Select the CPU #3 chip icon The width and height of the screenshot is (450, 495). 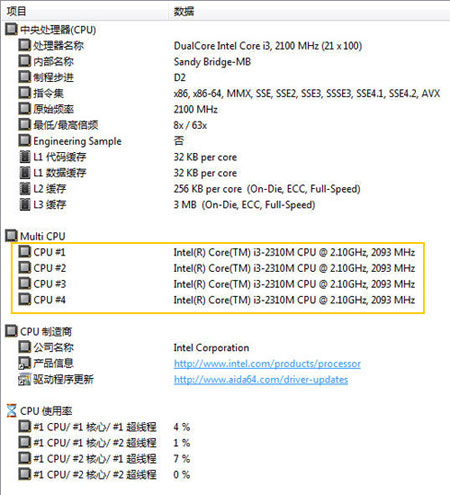24,283
